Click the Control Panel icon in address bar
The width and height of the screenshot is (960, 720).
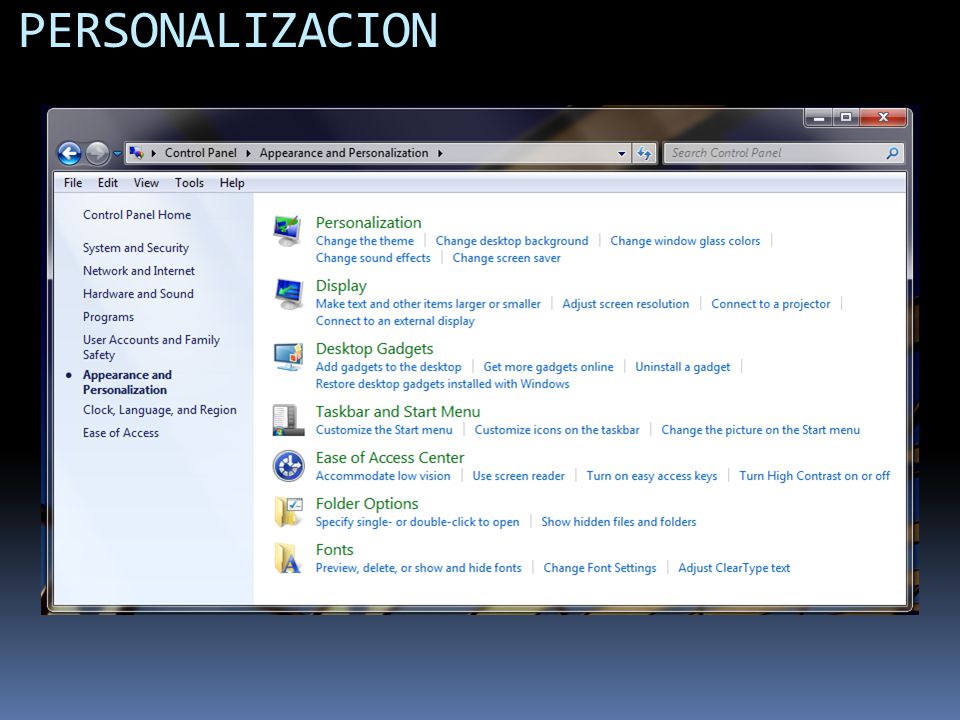pos(137,153)
